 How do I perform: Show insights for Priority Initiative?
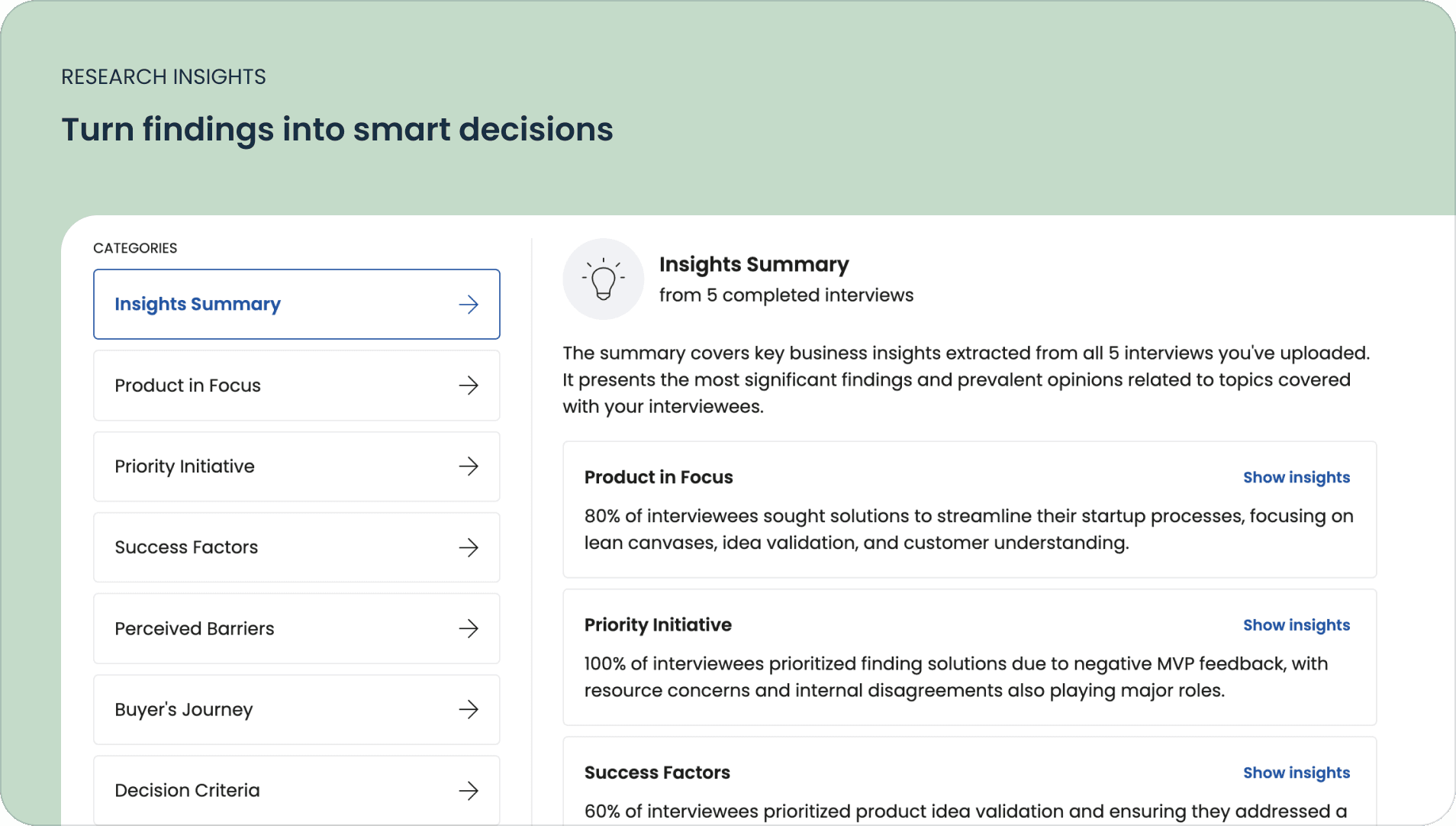point(1296,625)
